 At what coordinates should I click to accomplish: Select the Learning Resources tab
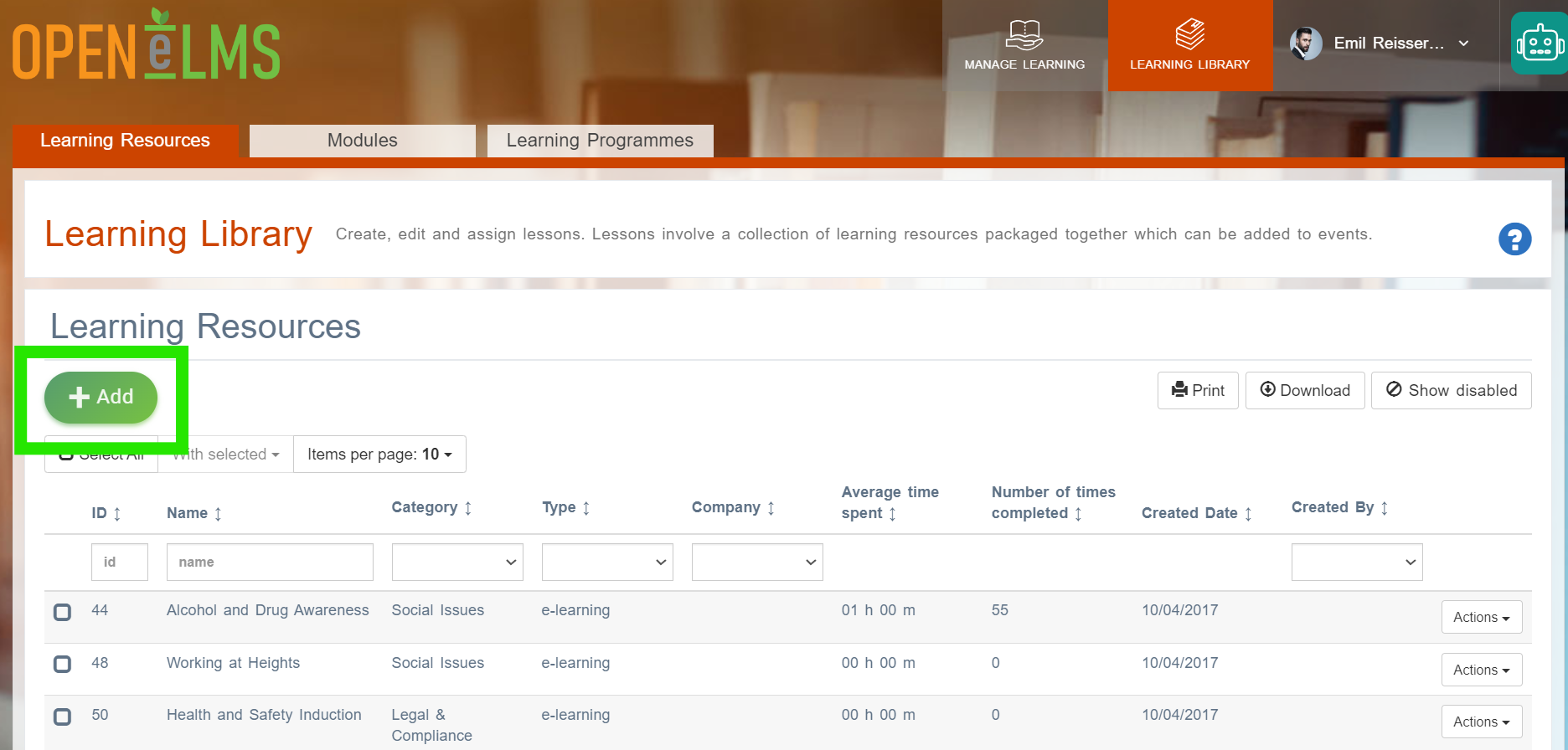pos(126,141)
